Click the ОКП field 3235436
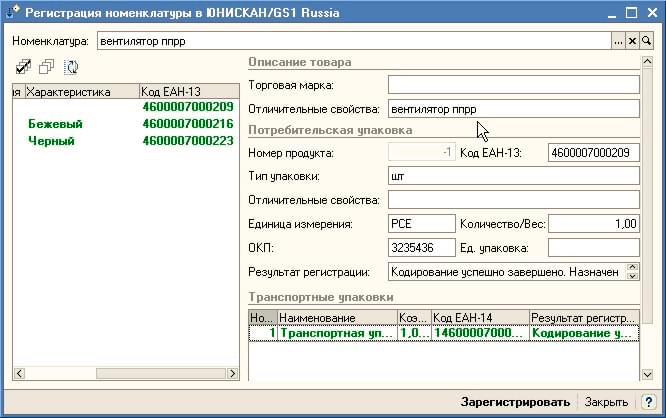This screenshot has width=666, height=418. pos(421,248)
